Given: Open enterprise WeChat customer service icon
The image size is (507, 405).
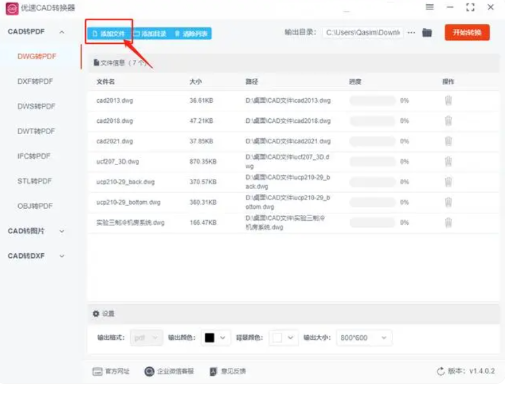Looking at the screenshot, I should tap(149, 371).
